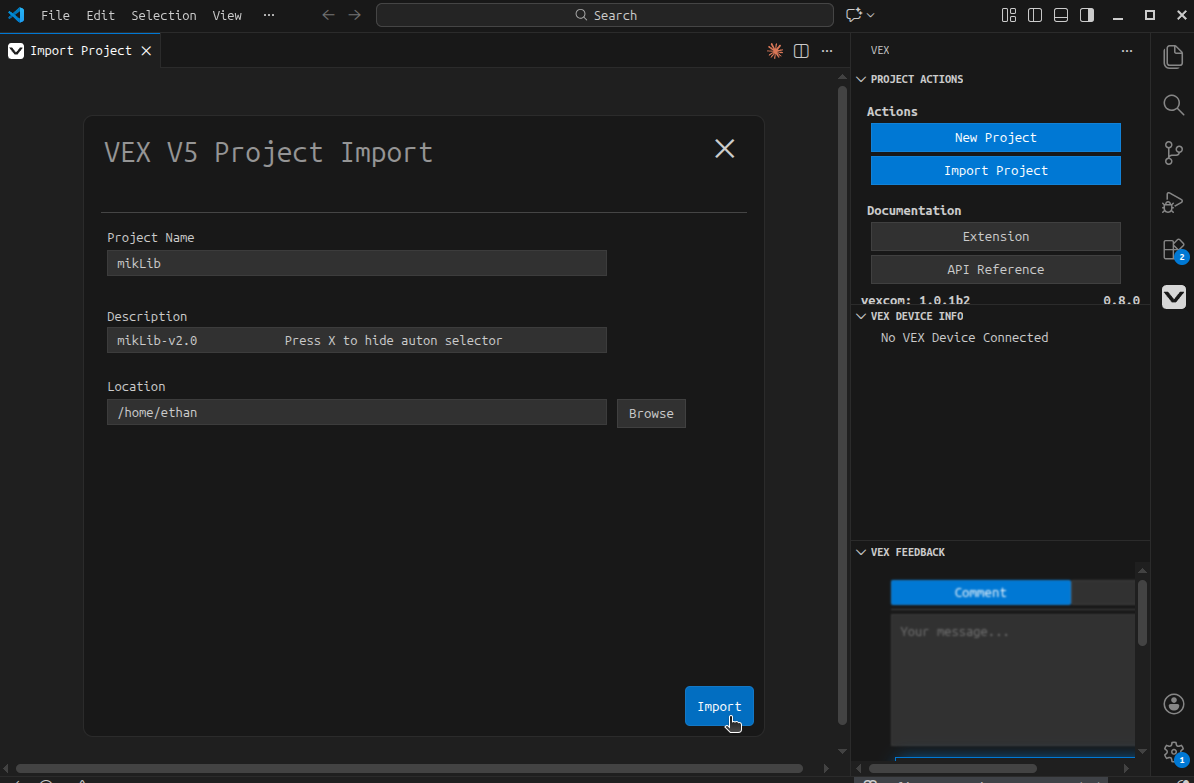Collapse the VEX DEVICE INFO section
Screen dimensions: 1194x783
[861, 316]
